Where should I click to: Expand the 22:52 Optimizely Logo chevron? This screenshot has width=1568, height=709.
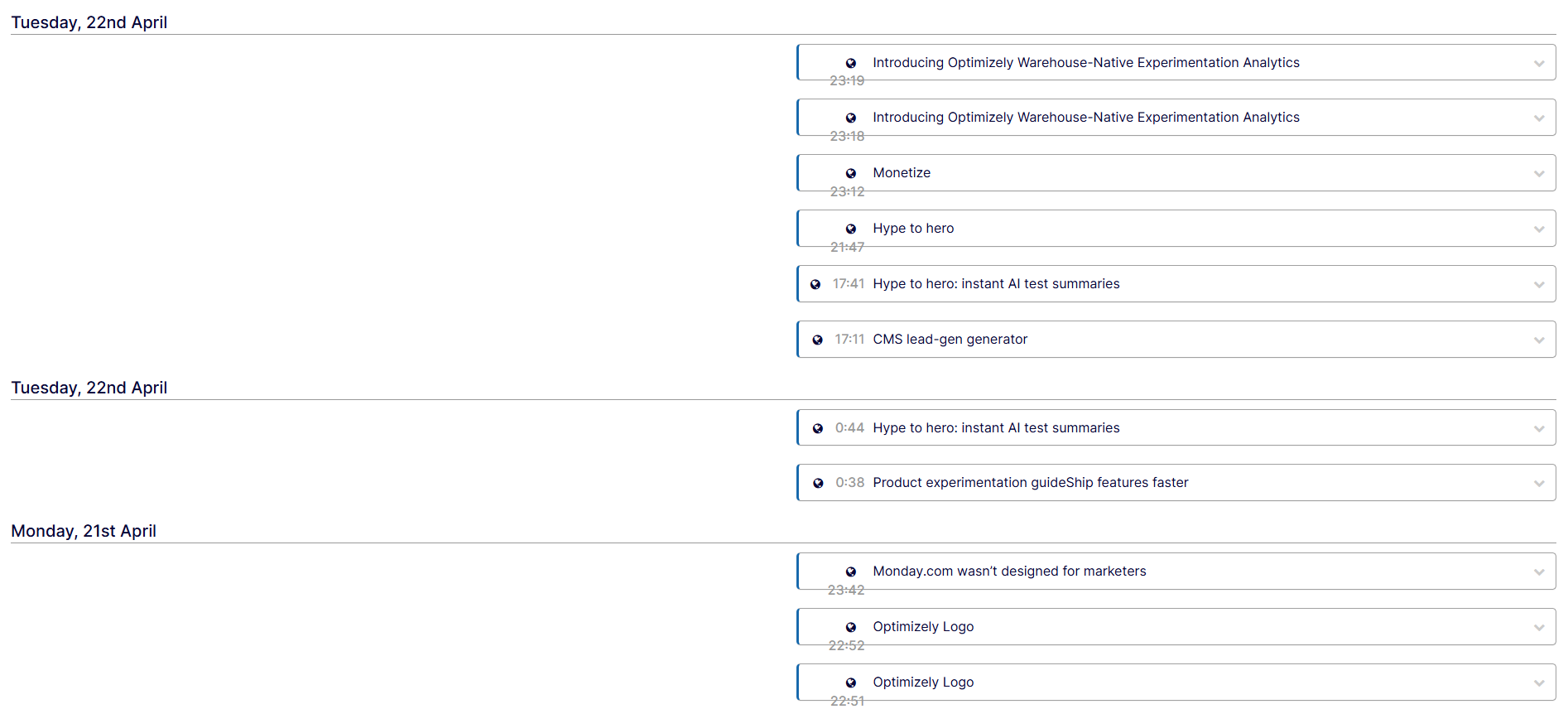(x=1539, y=628)
